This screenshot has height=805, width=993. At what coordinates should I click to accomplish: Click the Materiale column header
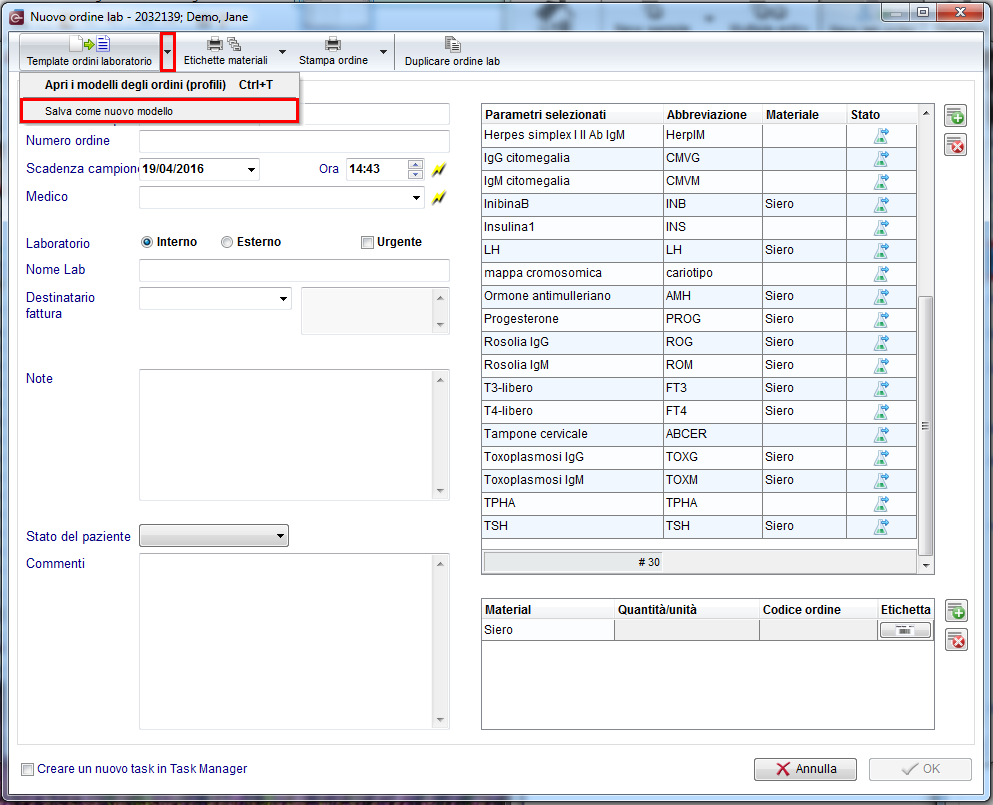[x=804, y=115]
